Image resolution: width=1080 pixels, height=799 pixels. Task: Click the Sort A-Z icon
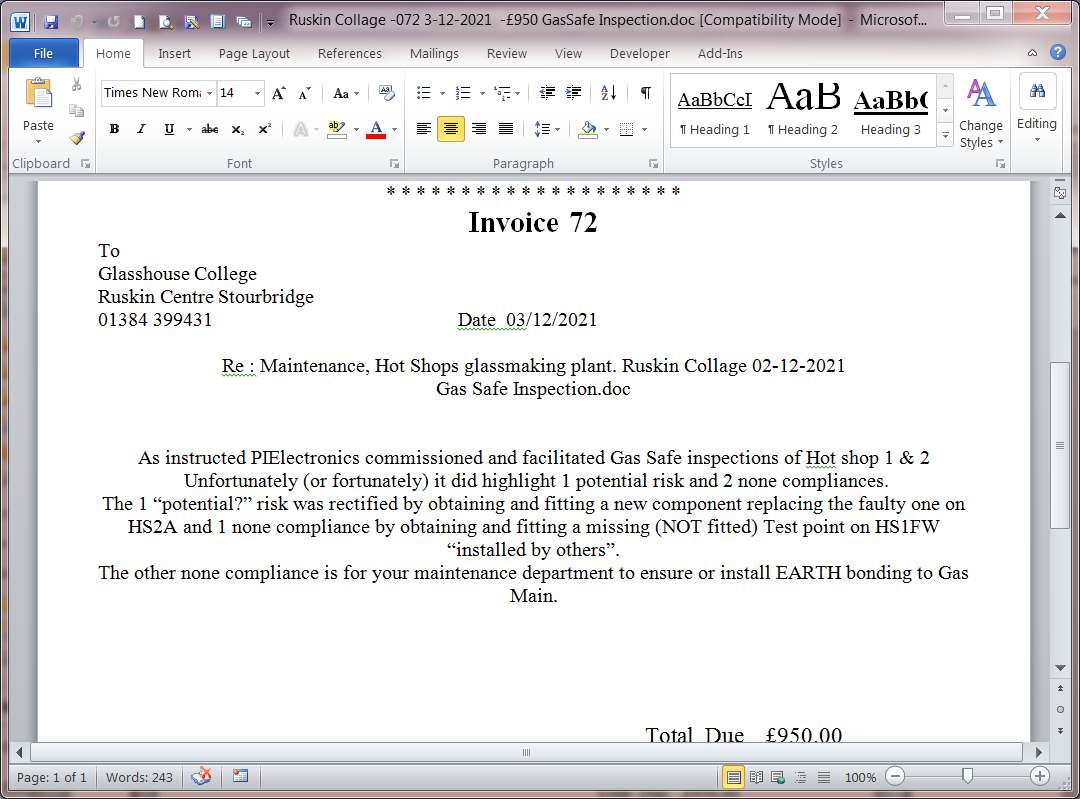coord(609,93)
